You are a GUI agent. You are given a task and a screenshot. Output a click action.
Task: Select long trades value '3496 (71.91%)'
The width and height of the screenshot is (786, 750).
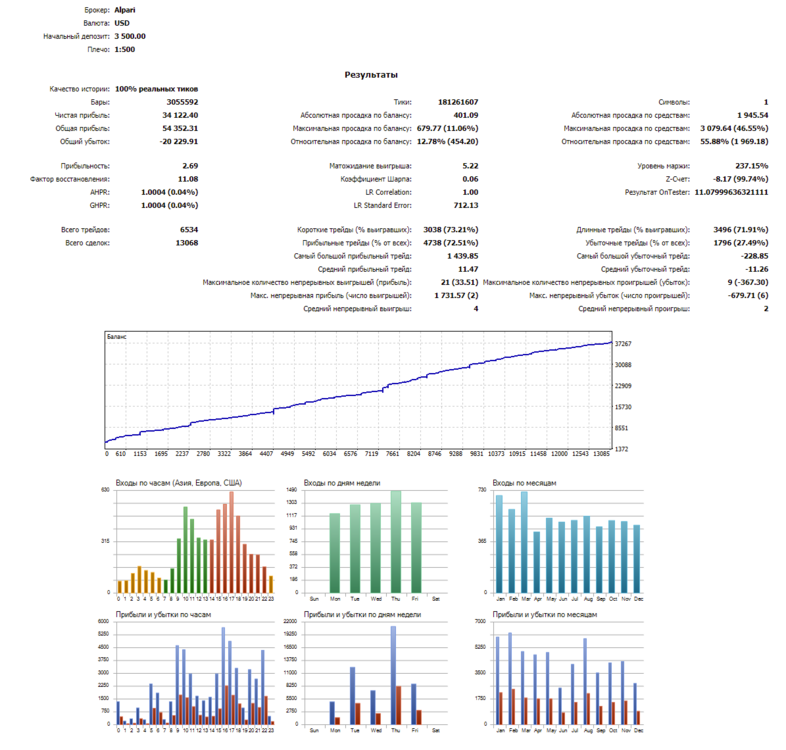740,230
